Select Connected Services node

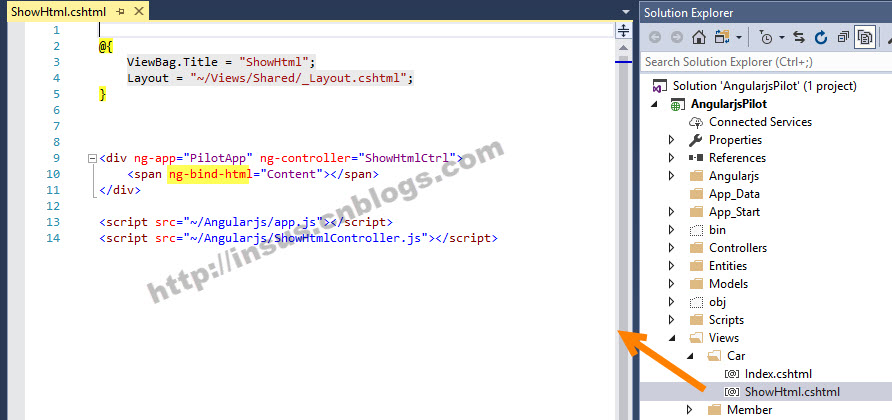point(760,122)
